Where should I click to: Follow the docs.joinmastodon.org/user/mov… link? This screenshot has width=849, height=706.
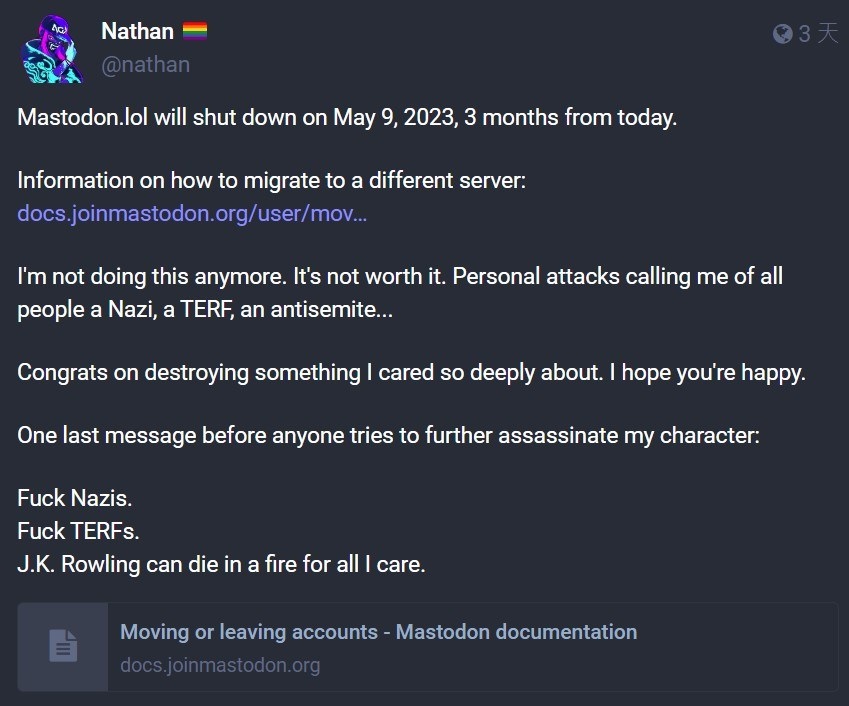click(192, 214)
